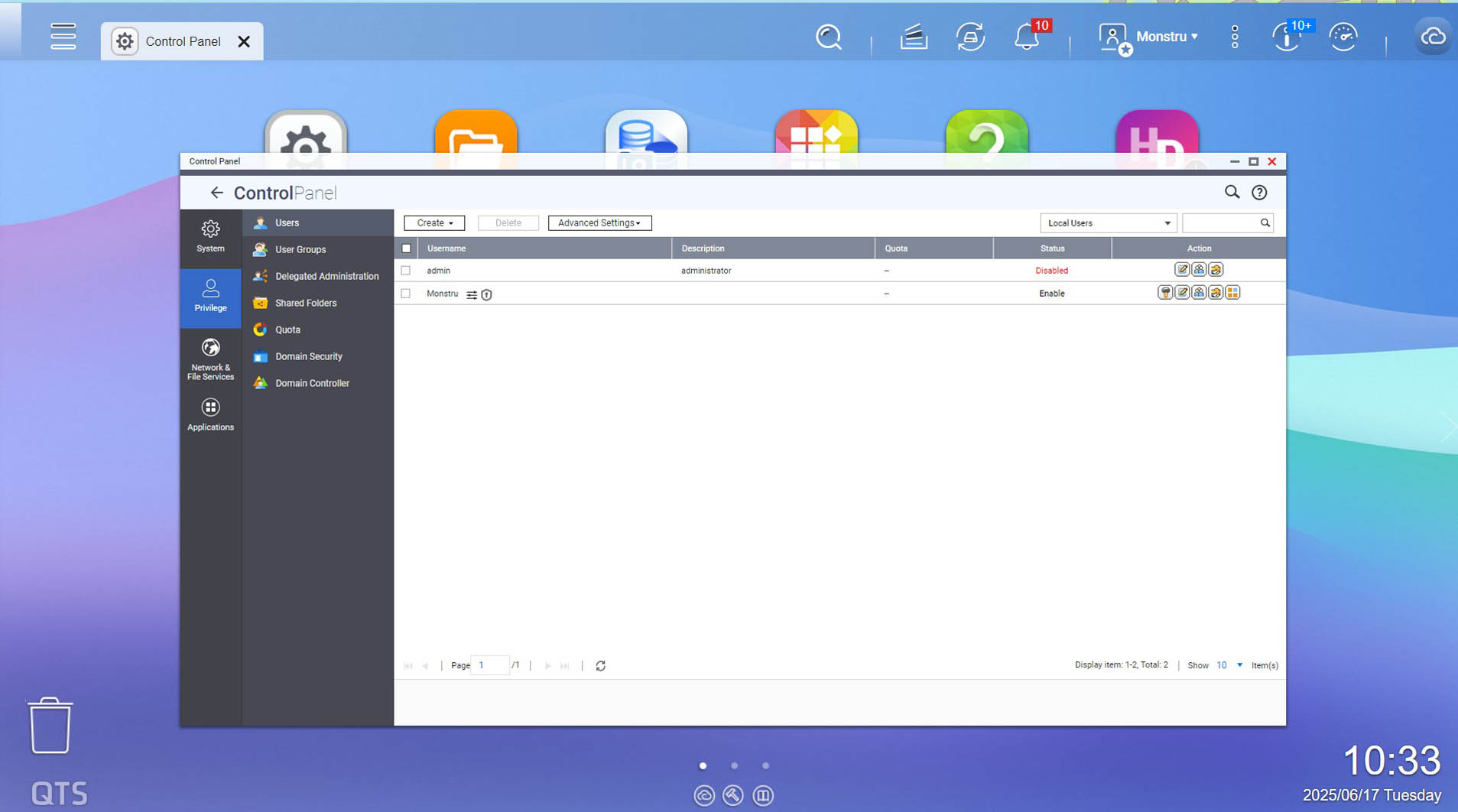Click the desktop next-page arrow at right edge

1447,427
